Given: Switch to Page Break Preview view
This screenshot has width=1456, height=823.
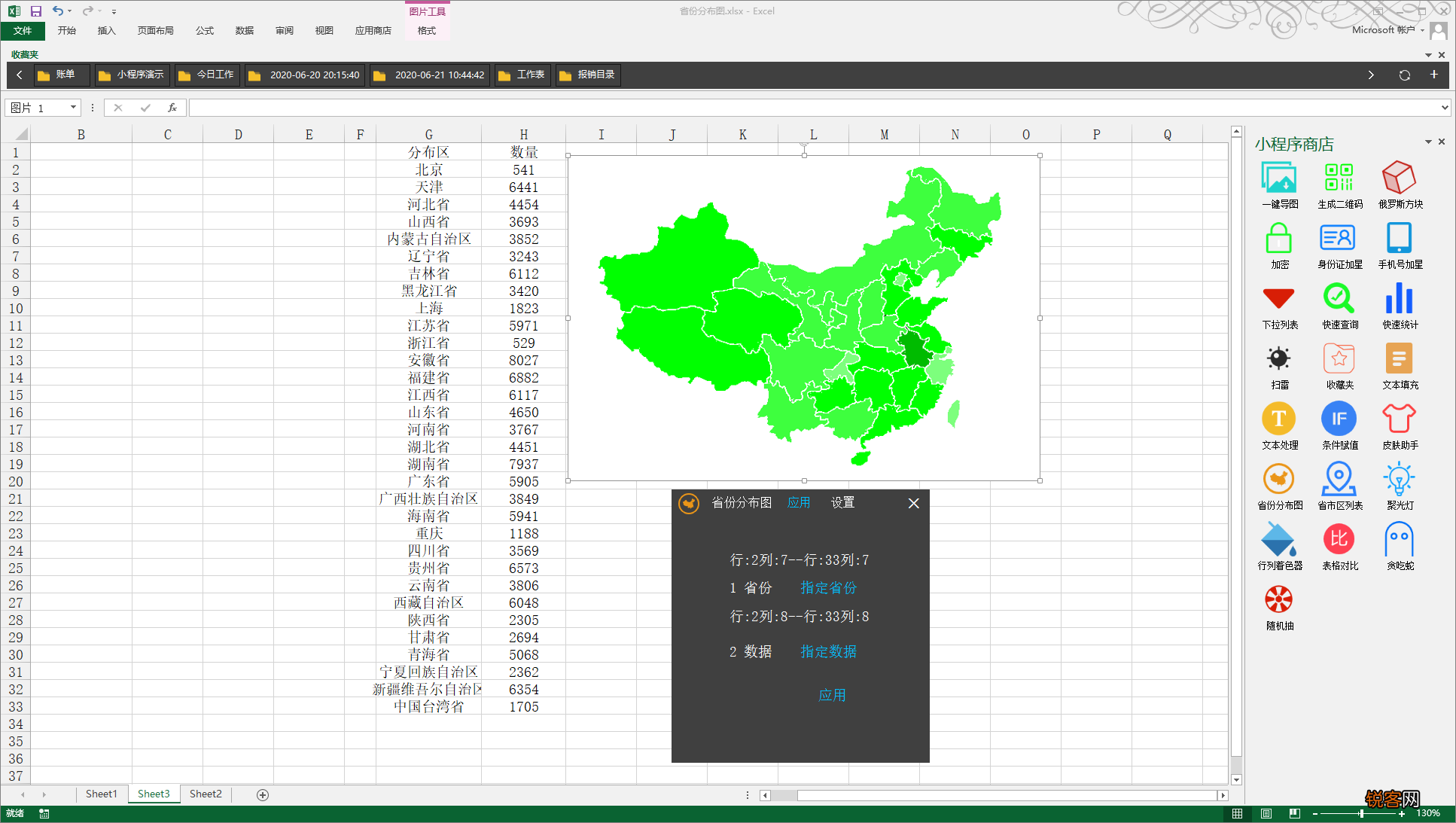Looking at the screenshot, I should (x=1294, y=813).
